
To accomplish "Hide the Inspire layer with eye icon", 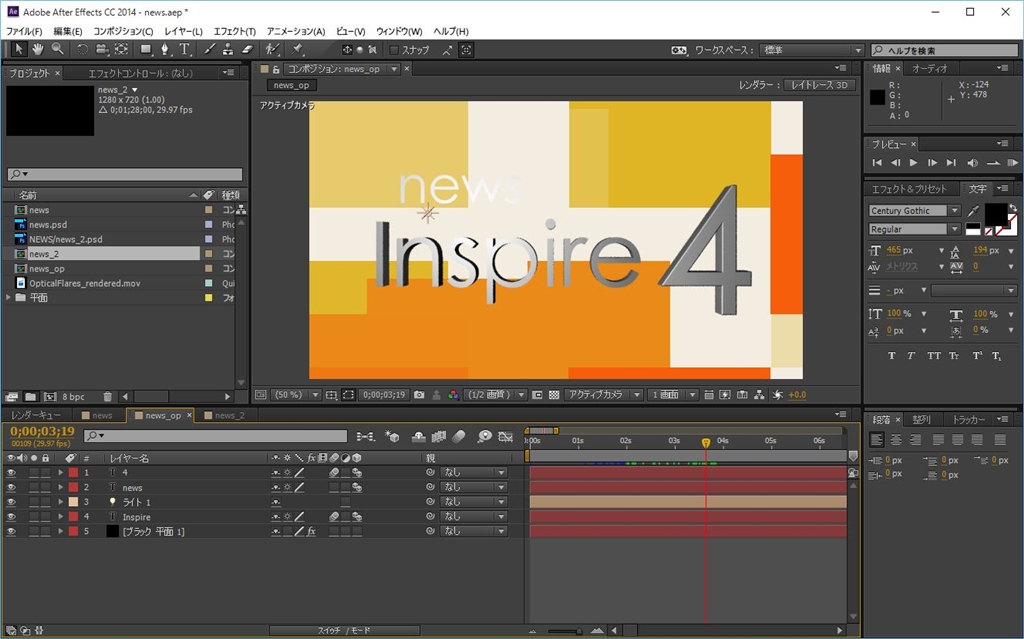I will pyautogui.click(x=11, y=517).
